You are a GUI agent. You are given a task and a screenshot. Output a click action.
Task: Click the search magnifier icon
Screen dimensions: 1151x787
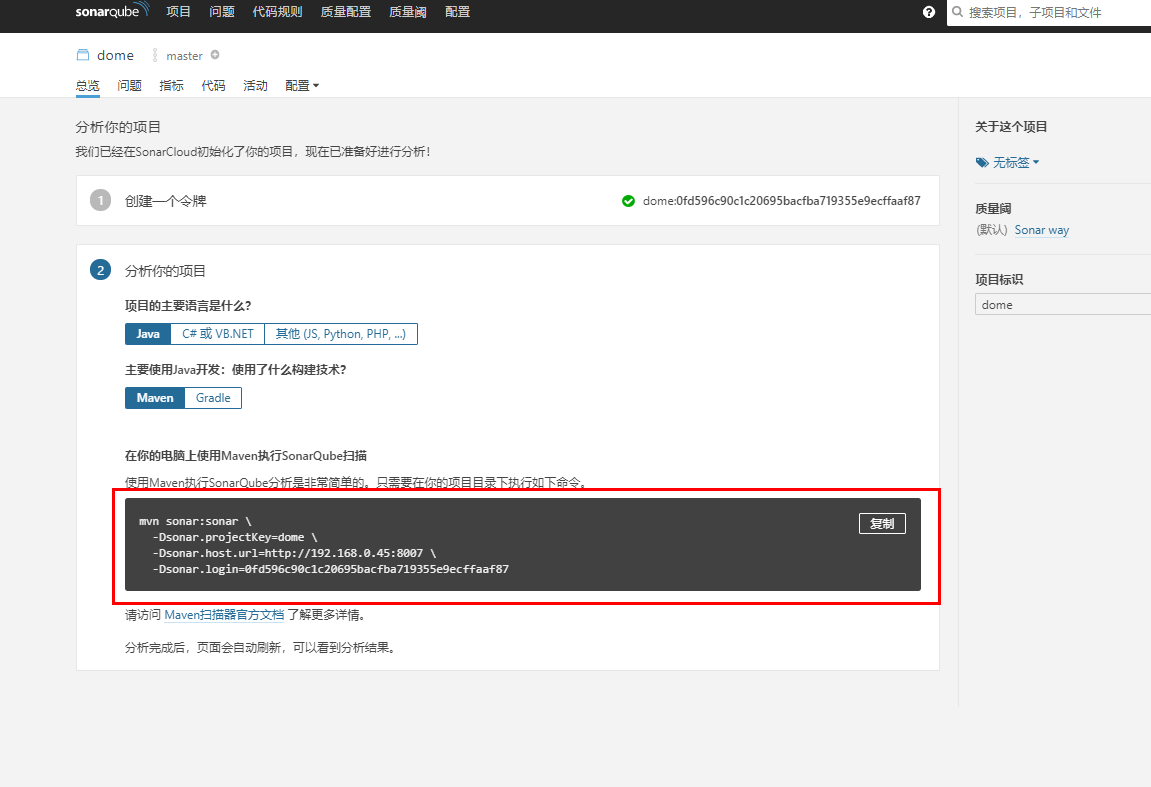point(957,12)
